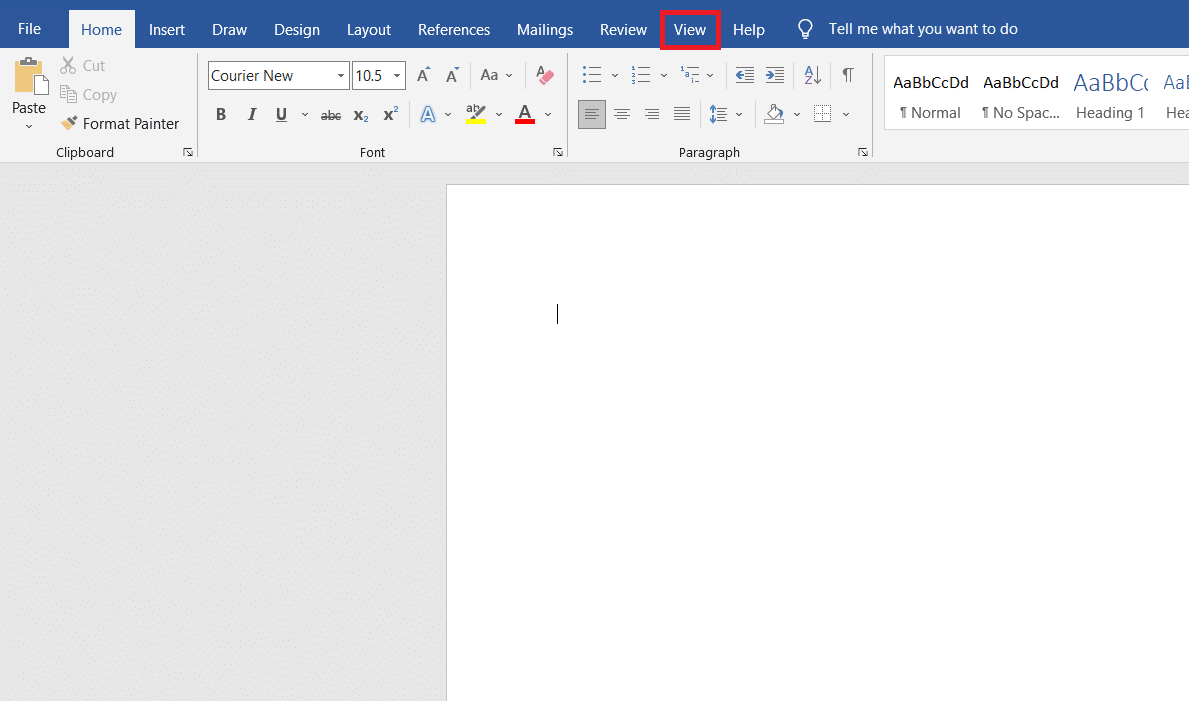Switch to the Insert tab
The image size is (1189, 701).
[167, 30]
